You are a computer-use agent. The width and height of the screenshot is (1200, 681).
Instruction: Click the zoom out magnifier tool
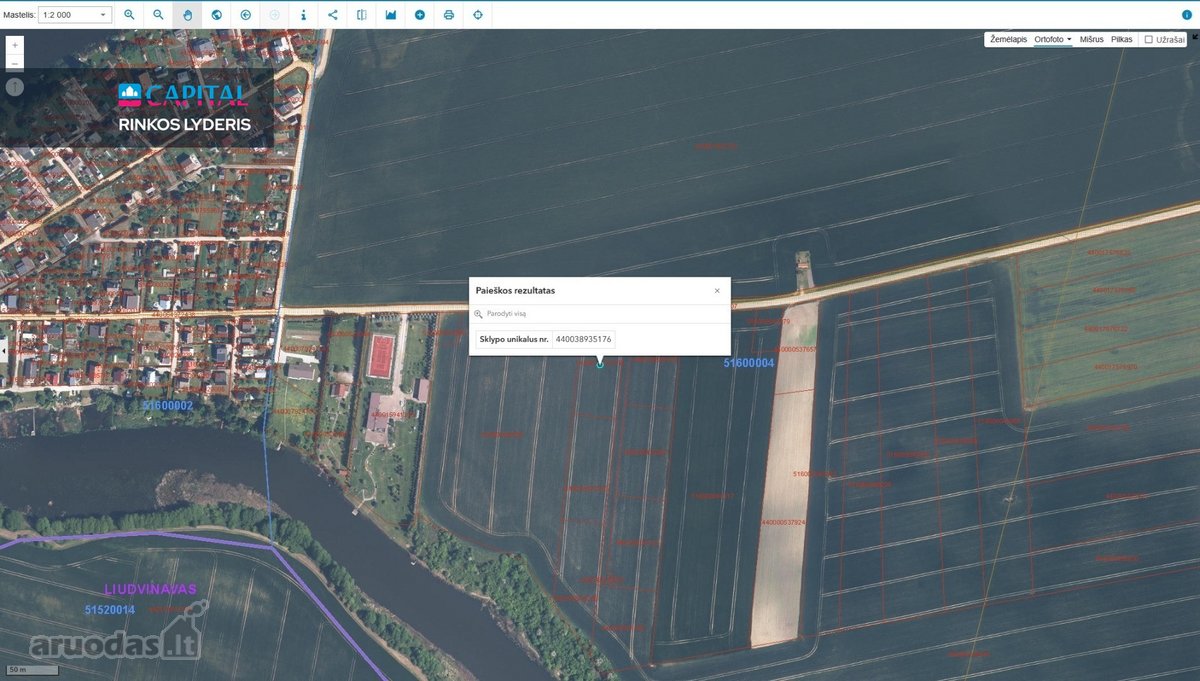pyautogui.click(x=158, y=15)
